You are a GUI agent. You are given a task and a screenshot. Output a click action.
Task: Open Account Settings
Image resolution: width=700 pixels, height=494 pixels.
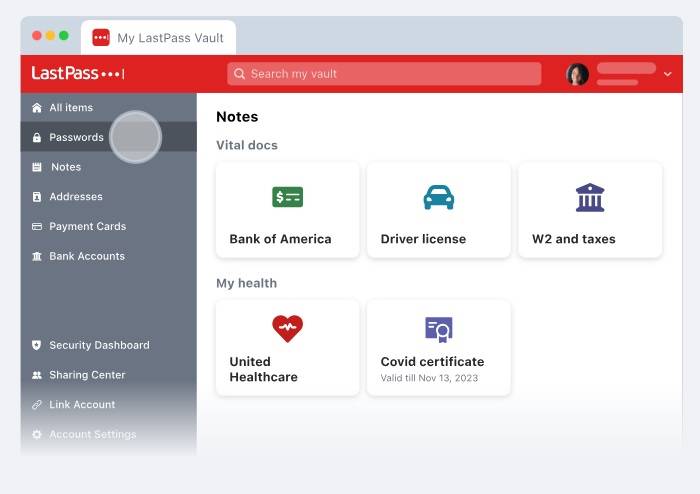pyautogui.click(x=109, y=434)
